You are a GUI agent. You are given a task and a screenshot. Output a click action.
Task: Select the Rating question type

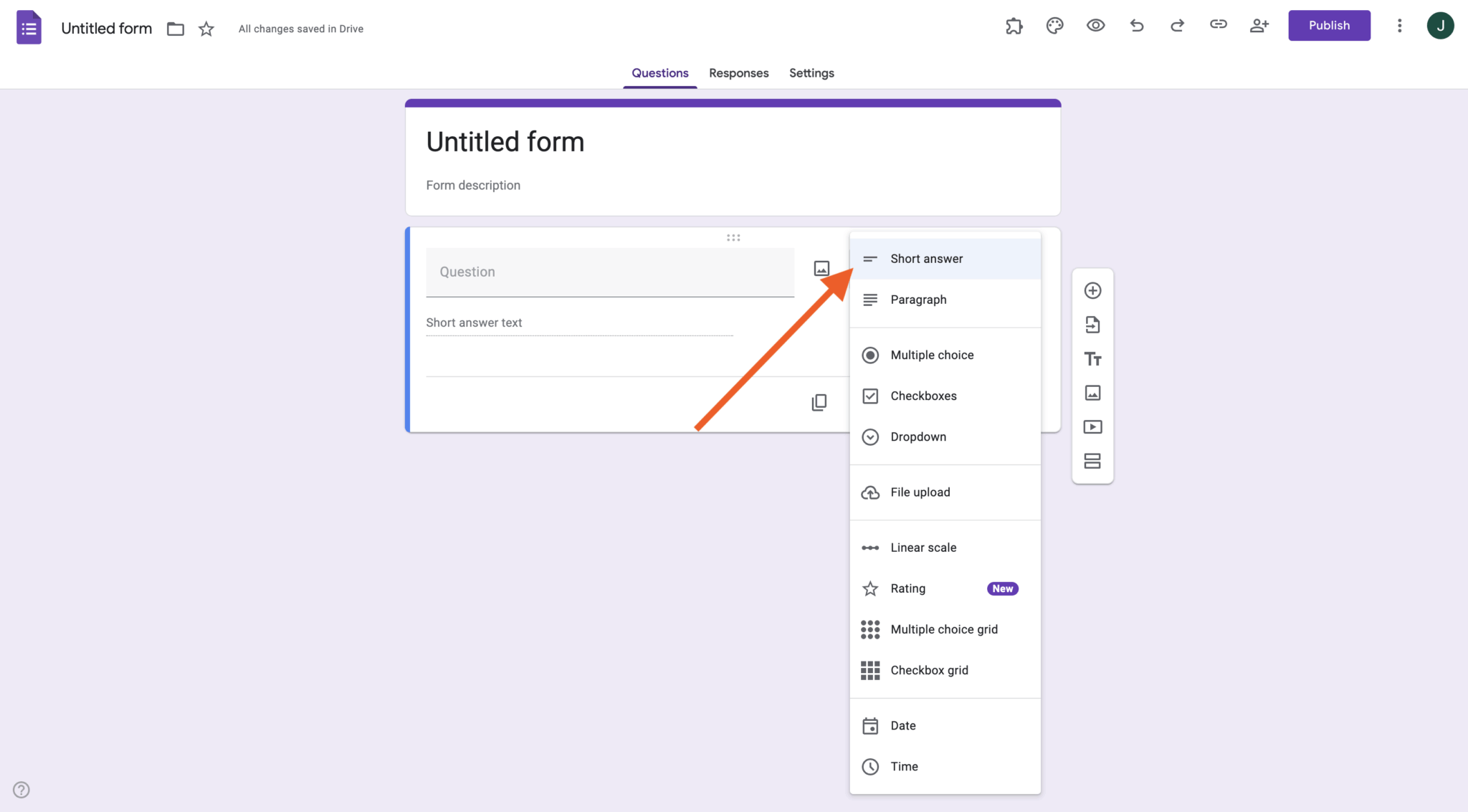pos(907,588)
